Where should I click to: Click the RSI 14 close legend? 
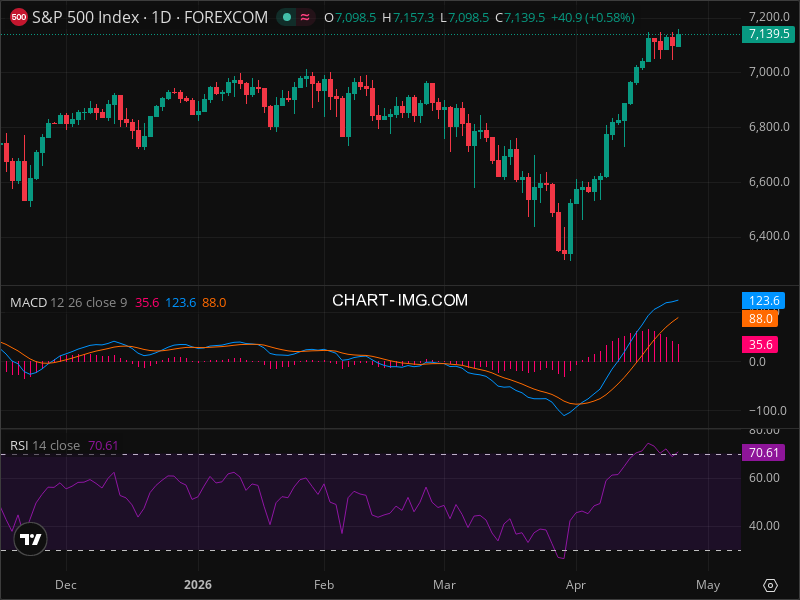click(45, 445)
